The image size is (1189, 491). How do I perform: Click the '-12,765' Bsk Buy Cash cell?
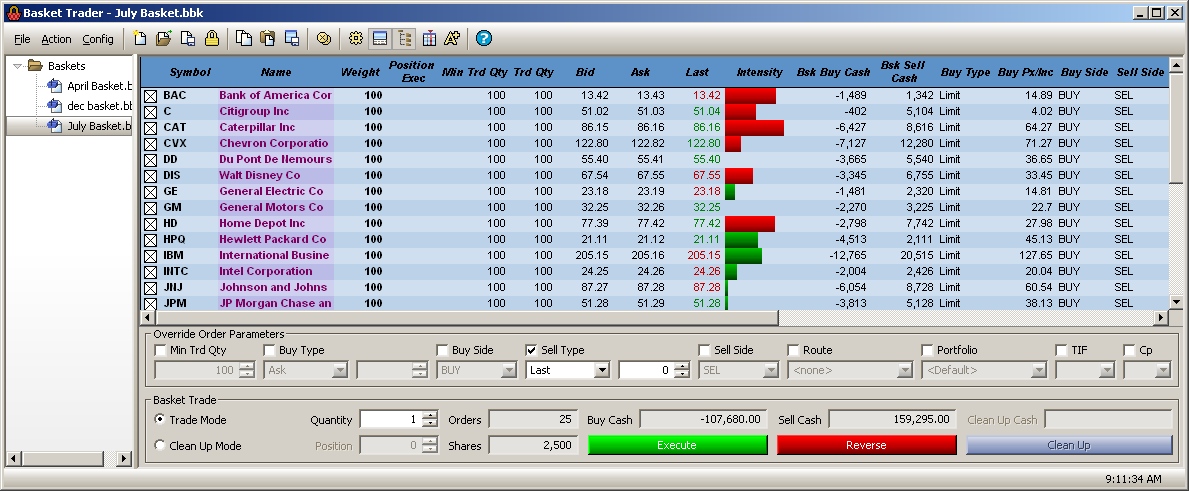click(x=850, y=255)
